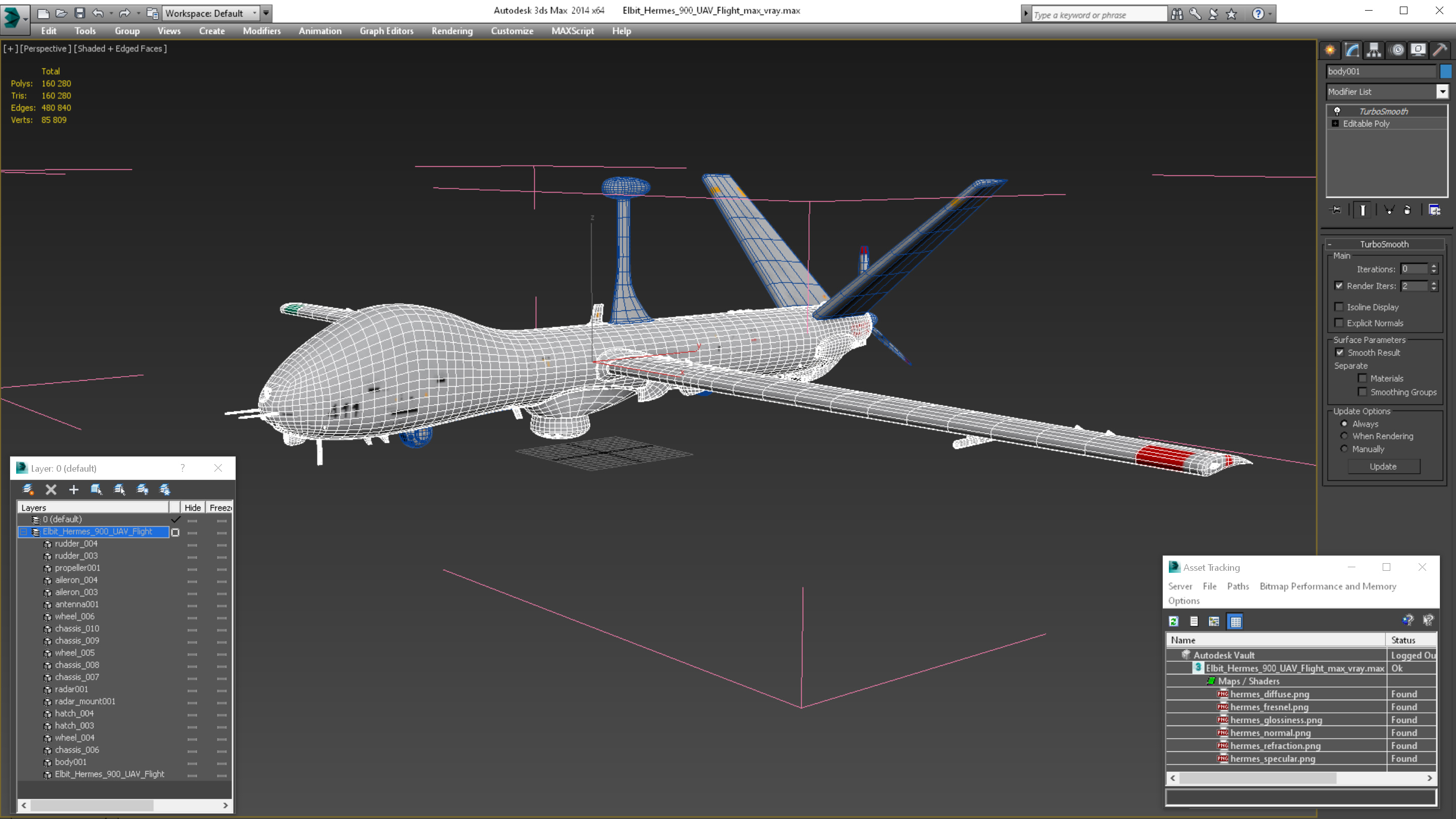
Task: Open the Hierarchy command panel tab
Action: point(1374,50)
